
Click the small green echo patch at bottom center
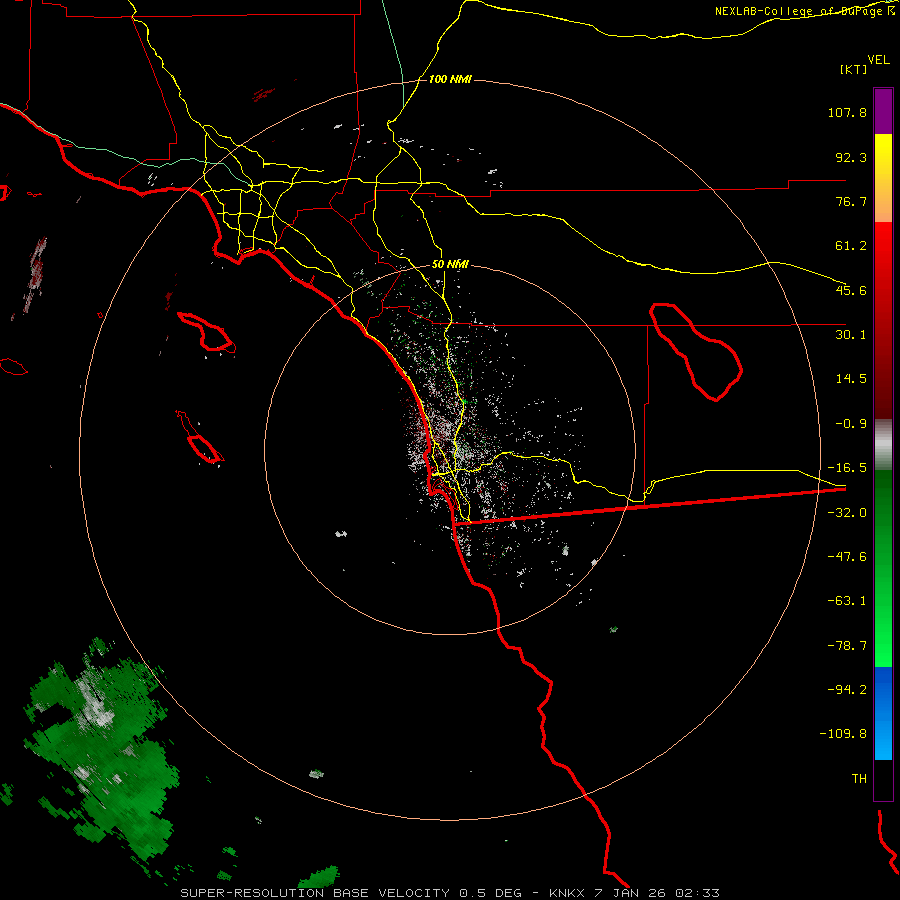click(x=319, y=876)
